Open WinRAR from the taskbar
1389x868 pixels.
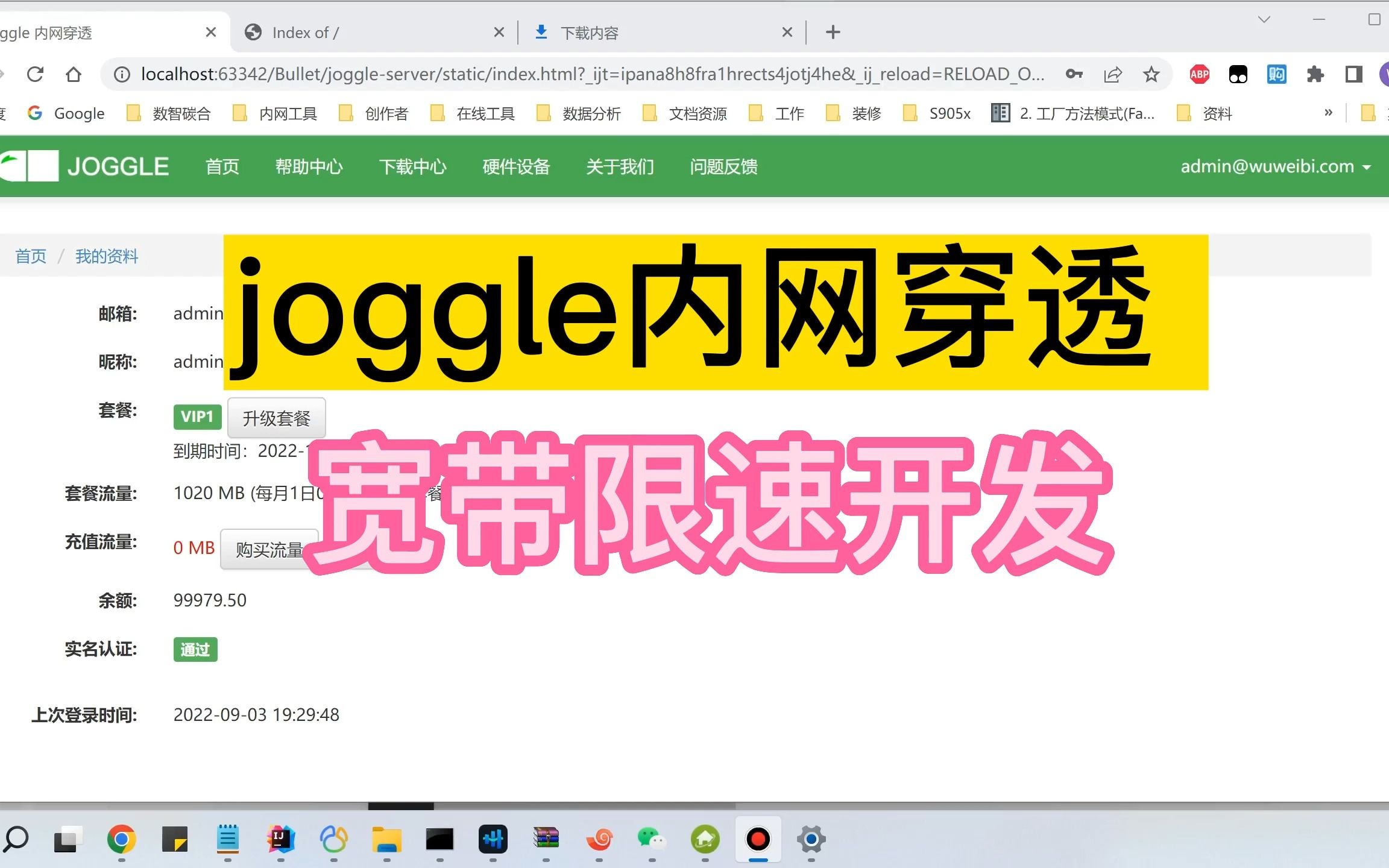click(546, 838)
